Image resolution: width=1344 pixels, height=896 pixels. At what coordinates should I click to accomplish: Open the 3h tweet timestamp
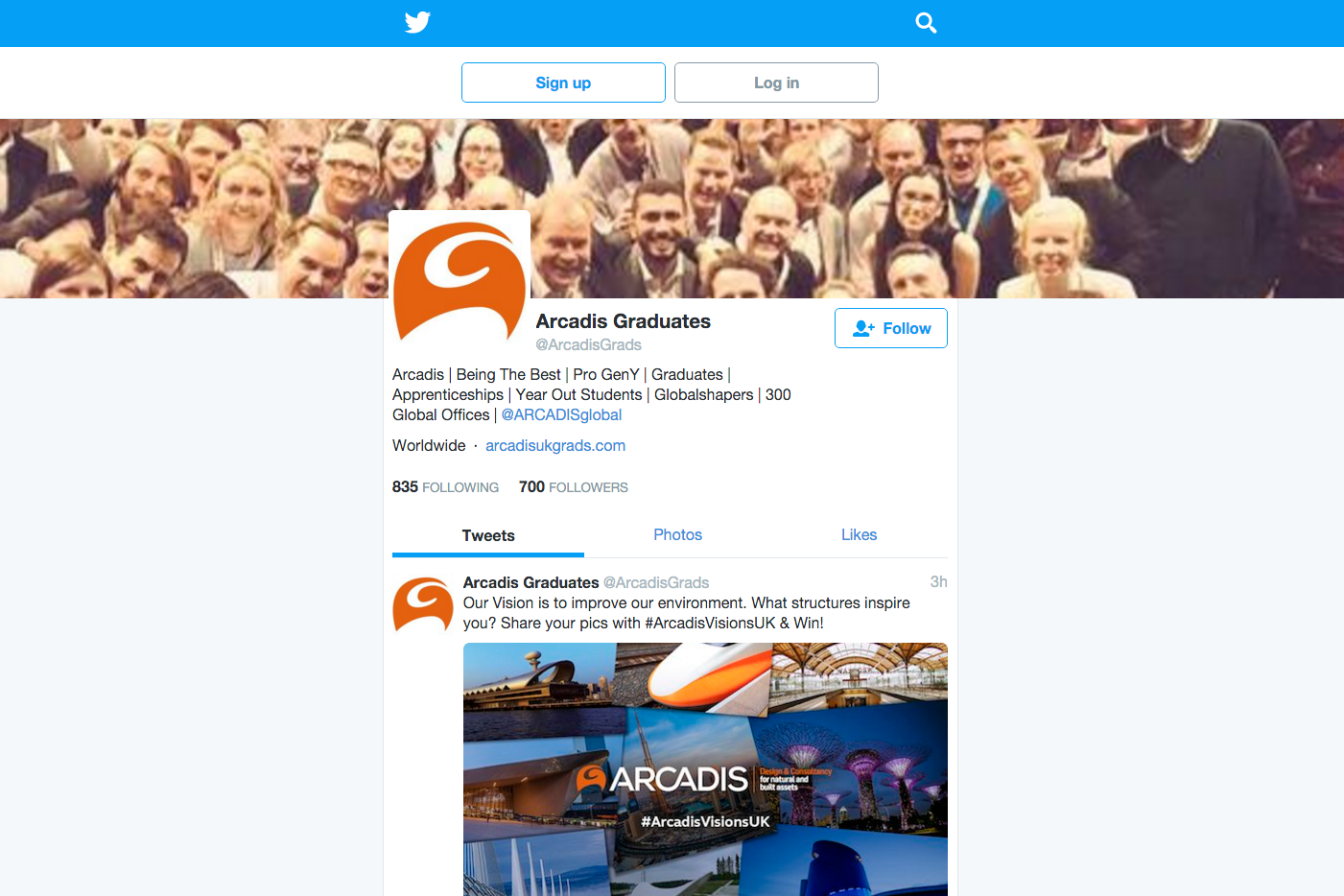938,581
